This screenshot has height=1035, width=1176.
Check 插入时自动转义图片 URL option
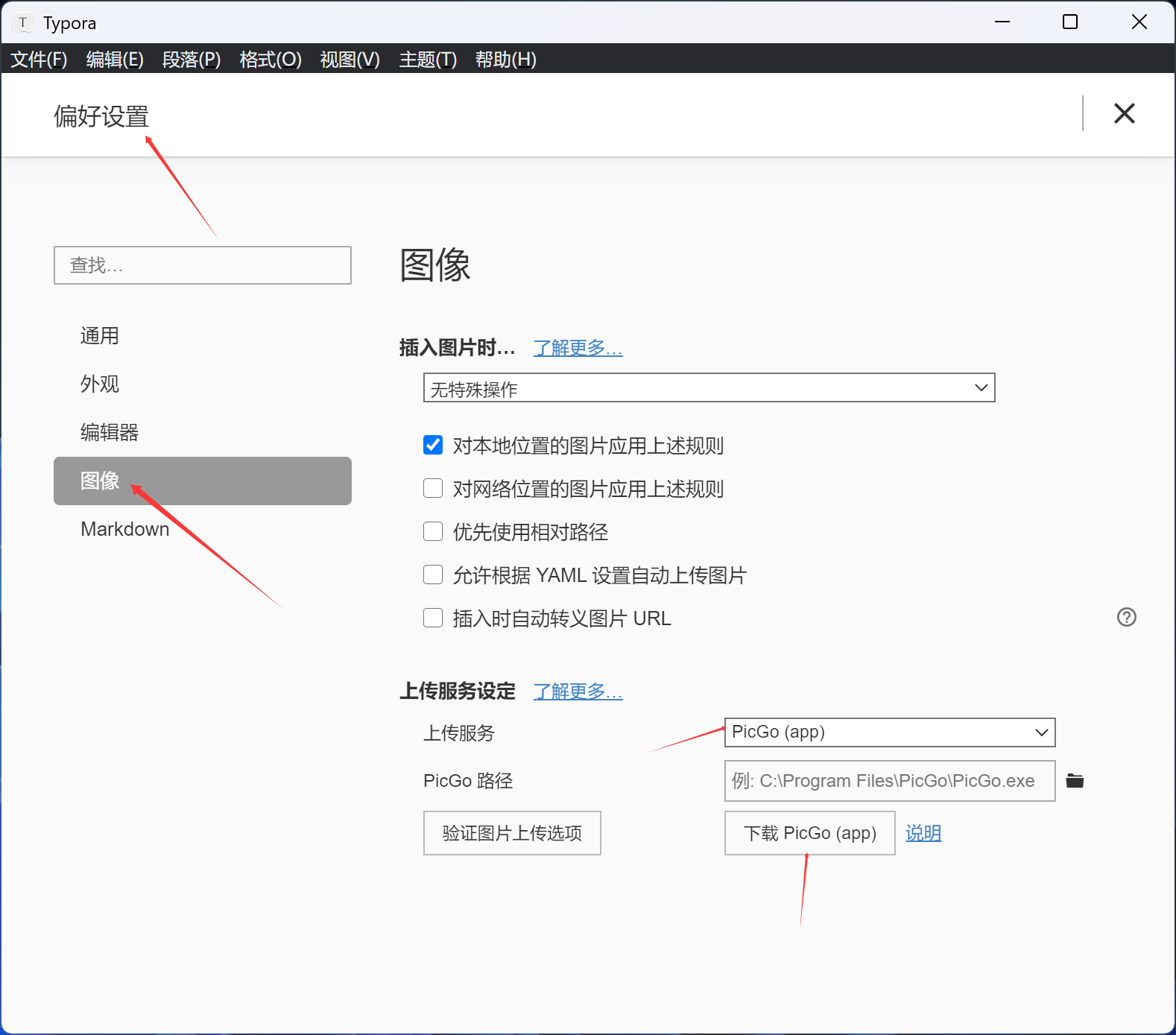coord(433,618)
